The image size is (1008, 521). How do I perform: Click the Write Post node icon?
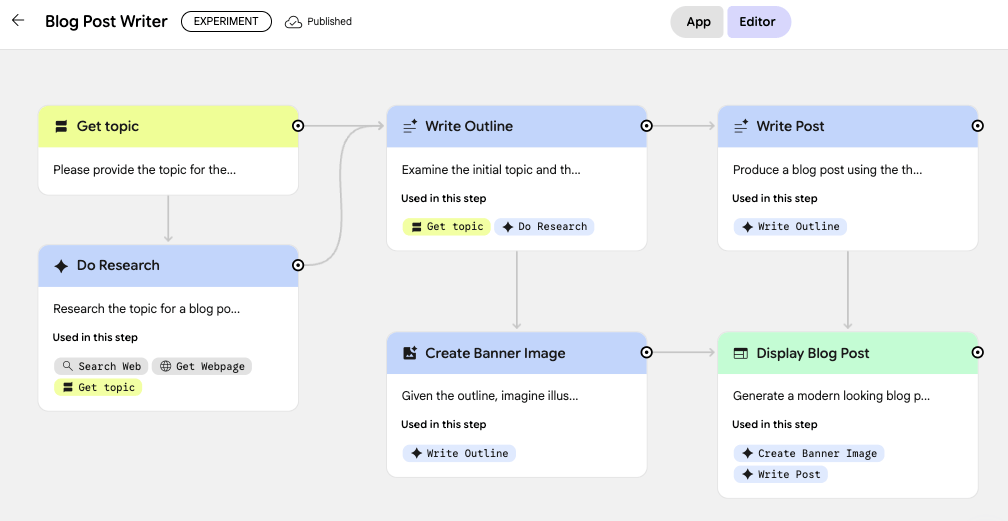(741, 127)
